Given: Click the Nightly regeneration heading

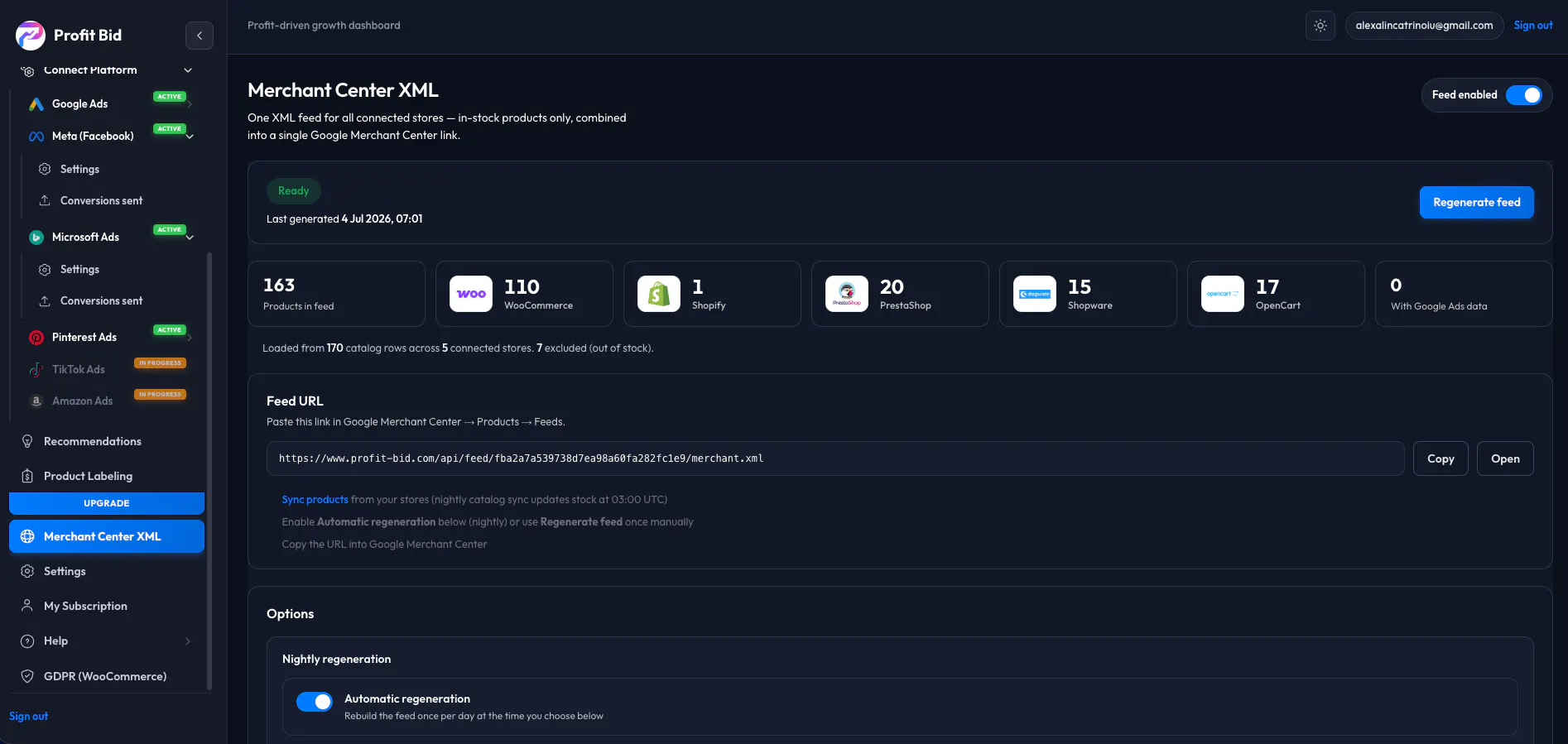Looking at the screenshot, I should coord(336,660).
